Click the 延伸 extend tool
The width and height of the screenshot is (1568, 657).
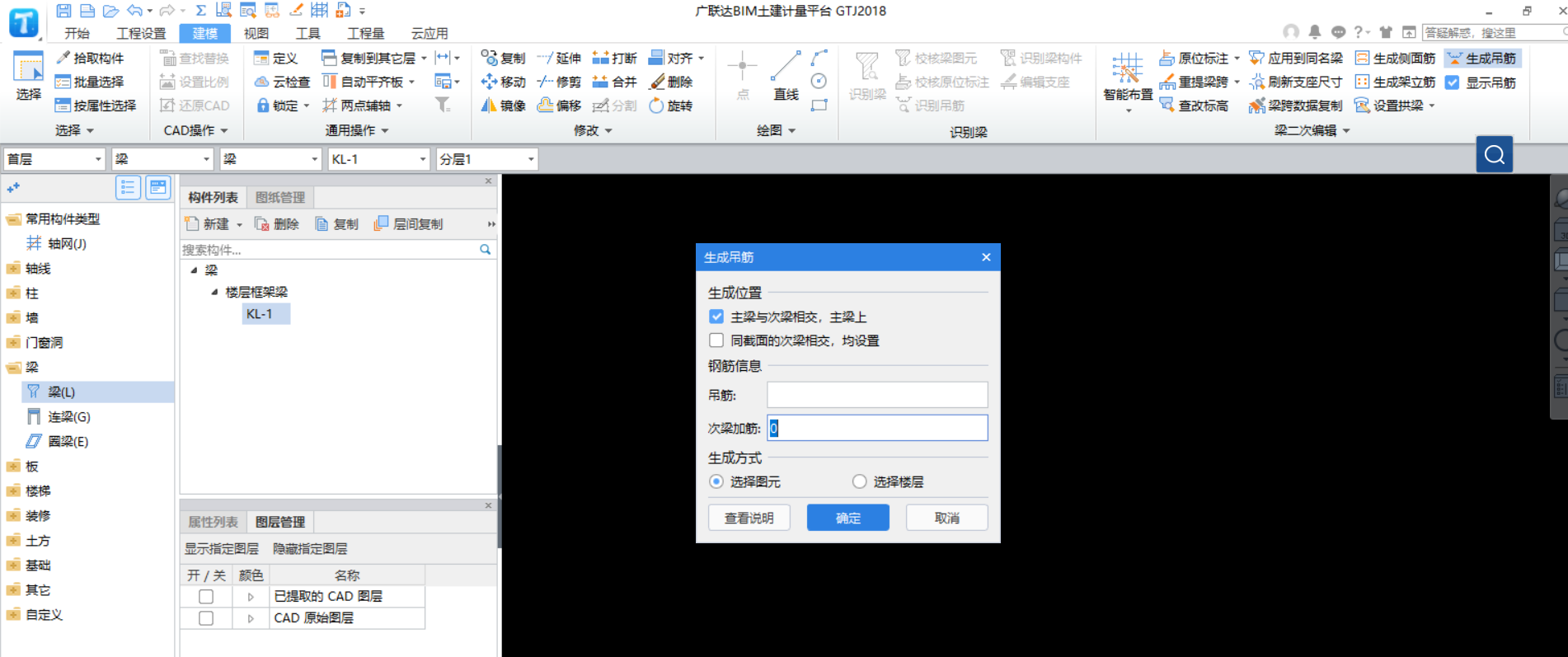[559, 58]
